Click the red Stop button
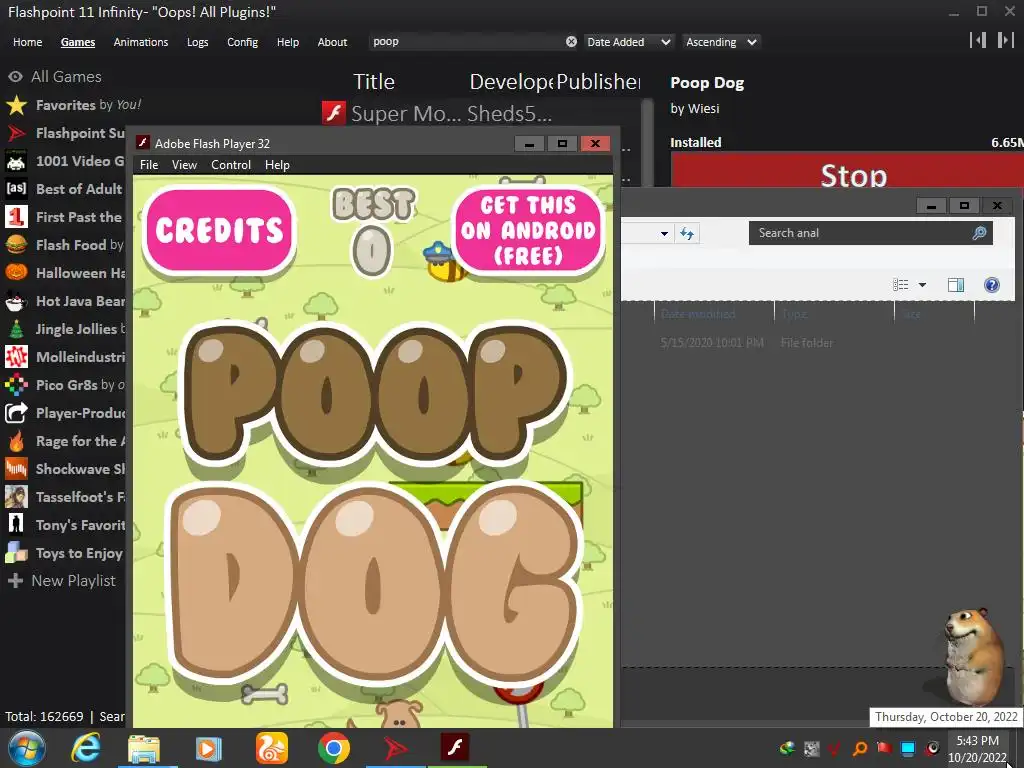Viewport: 1024px width, 768px height. [848, 172]
